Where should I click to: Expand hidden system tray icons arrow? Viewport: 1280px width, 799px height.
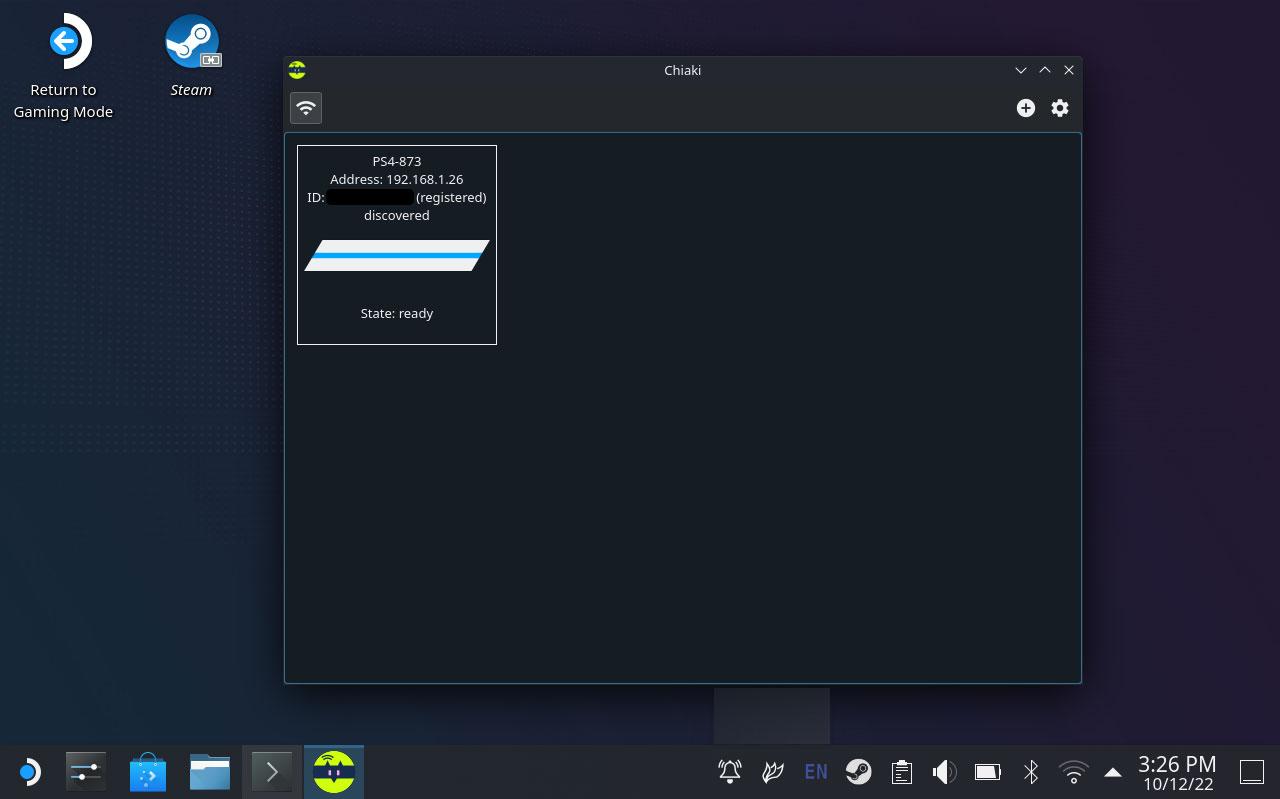[x=1113, y=771]
